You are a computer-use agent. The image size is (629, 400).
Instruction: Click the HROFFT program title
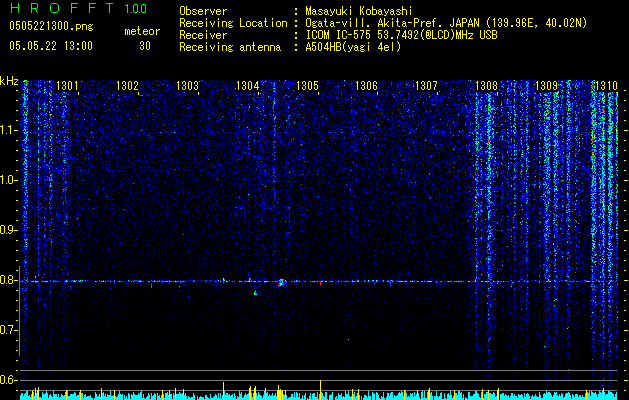coord(62,8)
